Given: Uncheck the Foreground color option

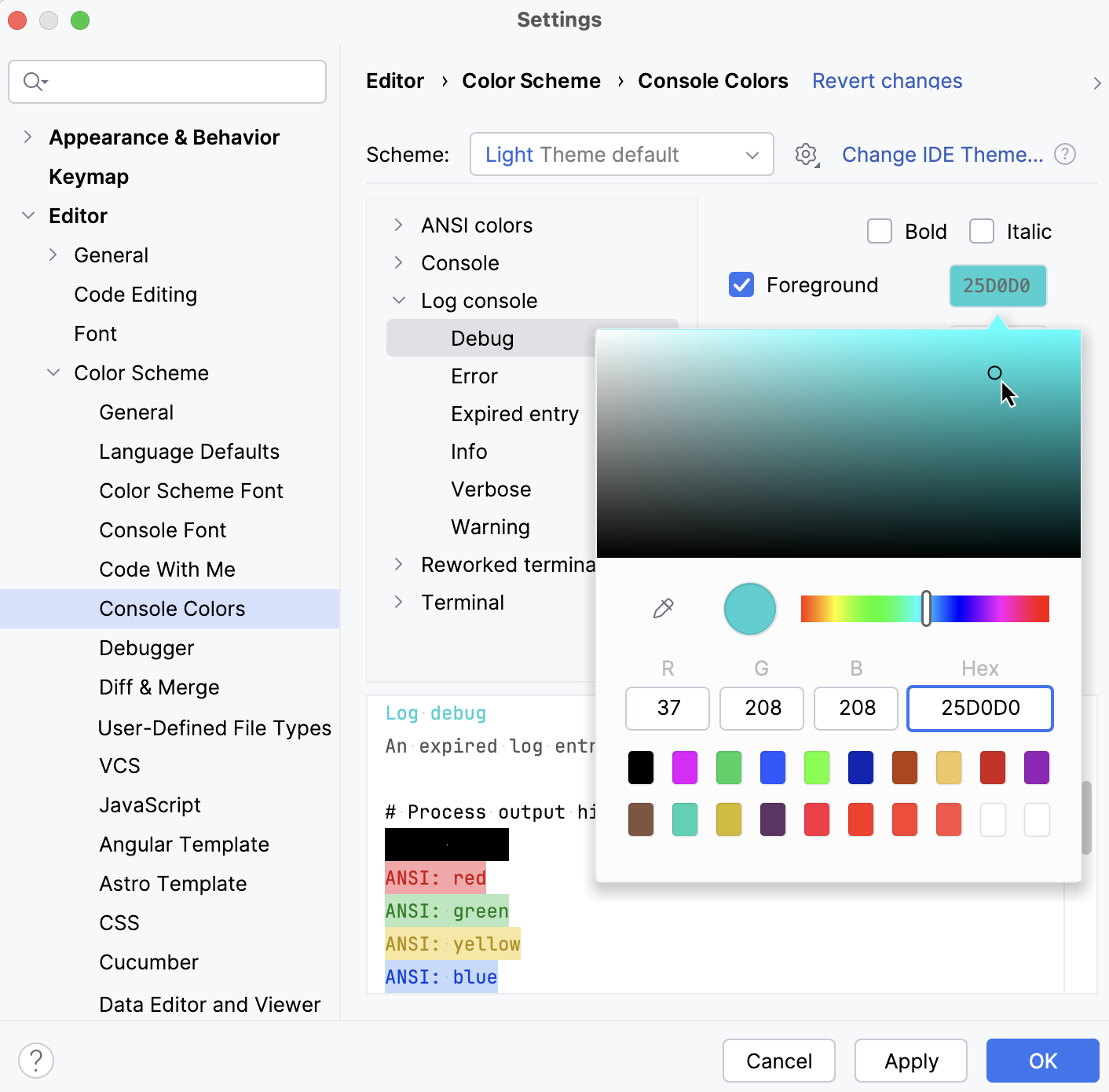Looking at the screenshot, I should click(x=741, y=284).
